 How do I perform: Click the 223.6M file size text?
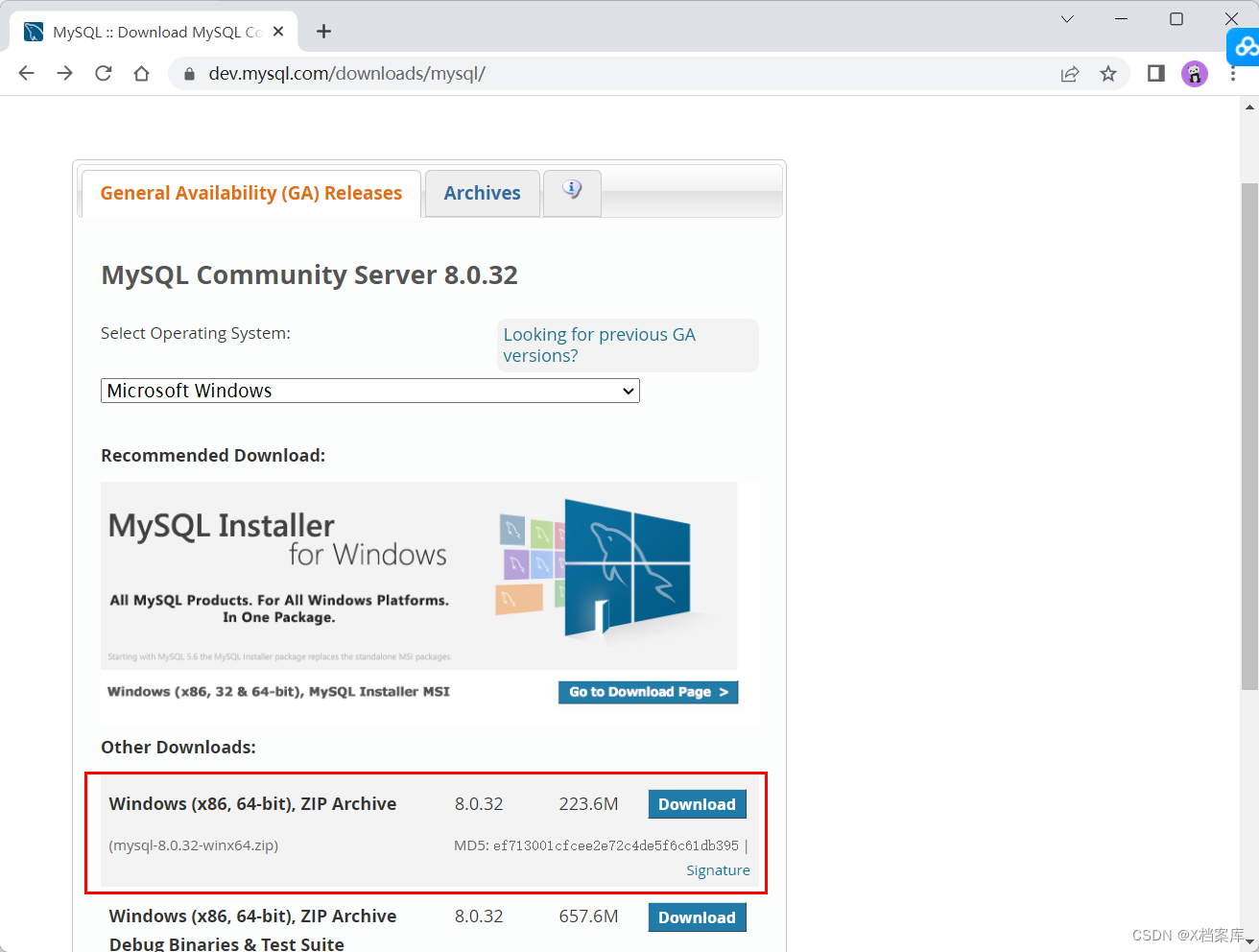point(588,804)
